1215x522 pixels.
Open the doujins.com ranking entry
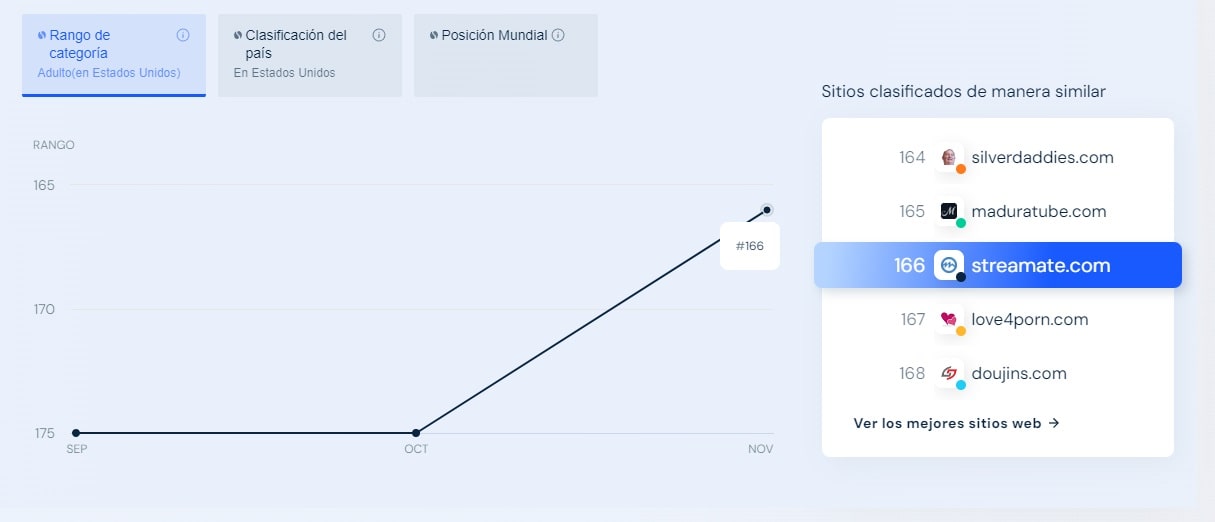998,374
